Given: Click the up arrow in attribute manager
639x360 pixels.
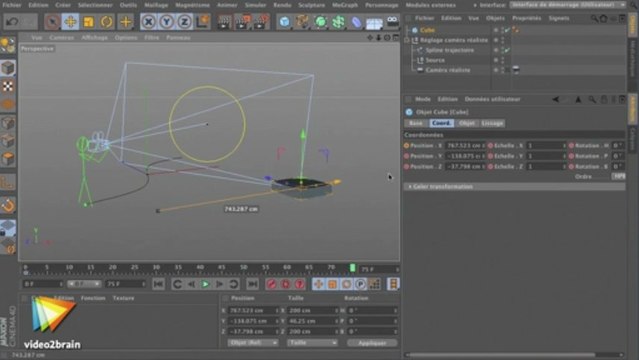Looking at the screenshot, I should 578,99.
